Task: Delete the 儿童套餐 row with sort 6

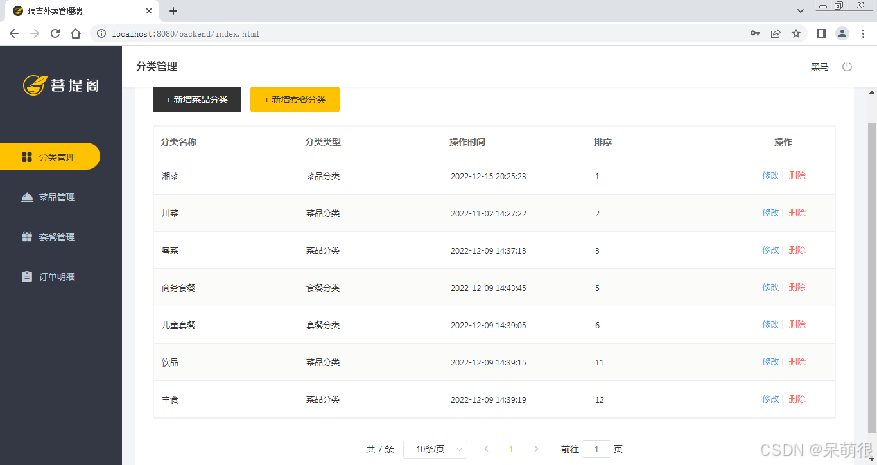Action: tap(797, 324)
